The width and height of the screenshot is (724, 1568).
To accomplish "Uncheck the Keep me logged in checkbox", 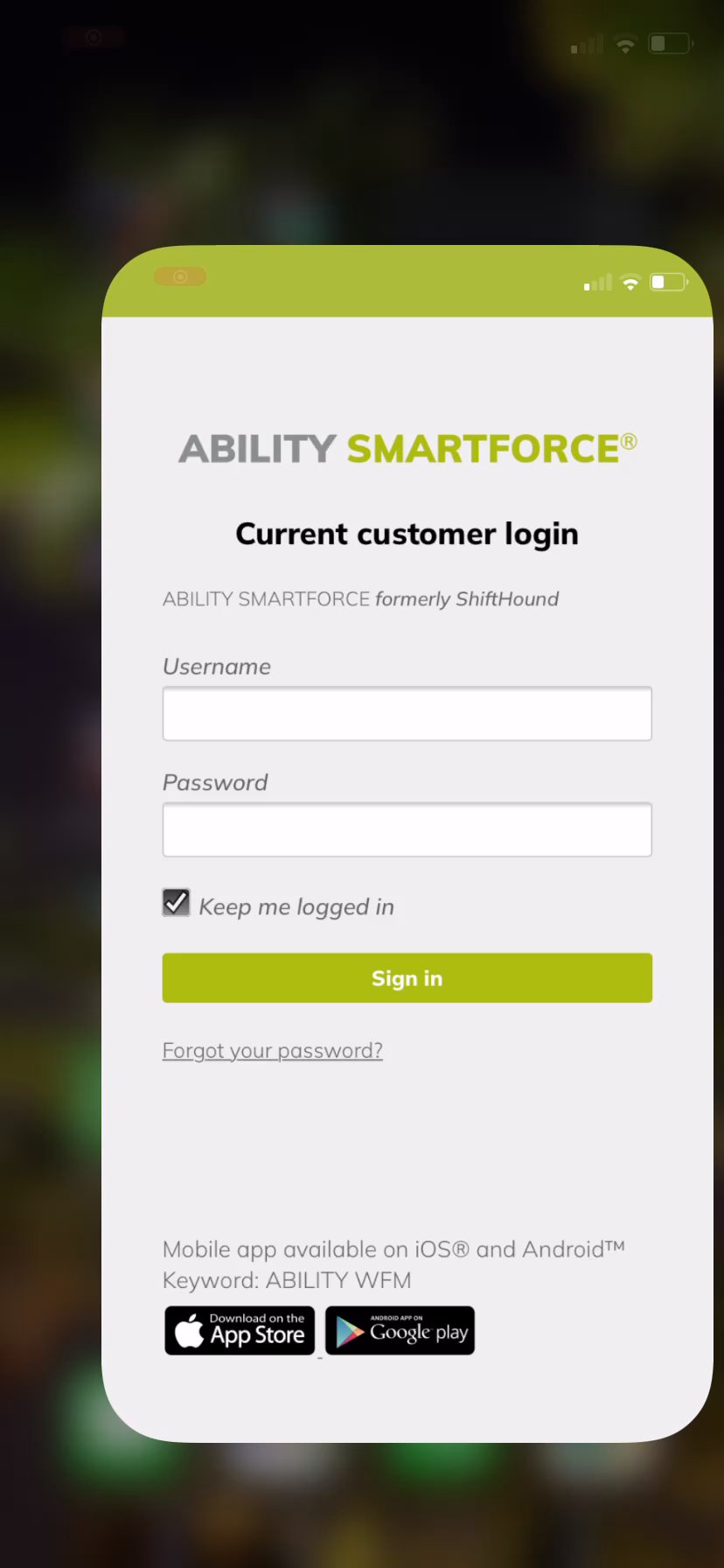I will [x=176, y=902].
